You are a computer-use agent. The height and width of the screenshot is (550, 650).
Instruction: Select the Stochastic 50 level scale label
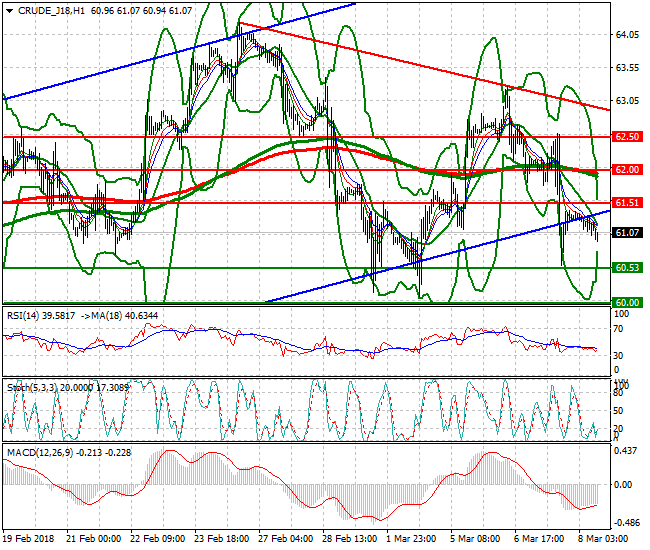[x=618, y=410]
